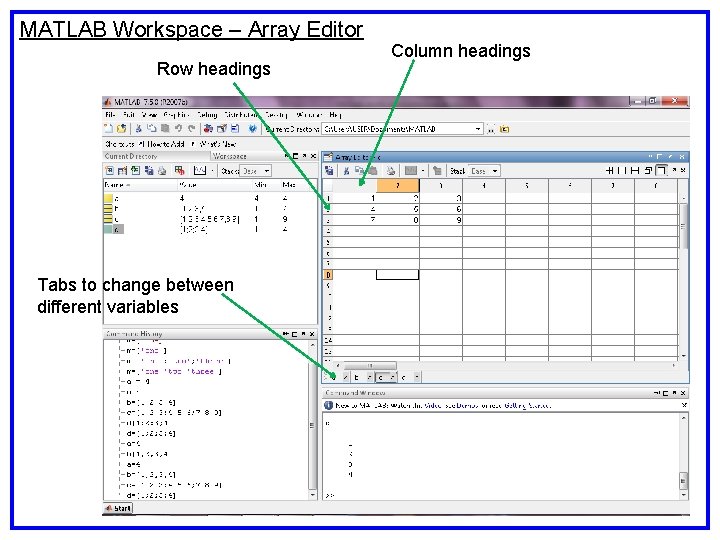Click the info icon in Command Window banner
The image size is (720, 540).
(328, 405)
